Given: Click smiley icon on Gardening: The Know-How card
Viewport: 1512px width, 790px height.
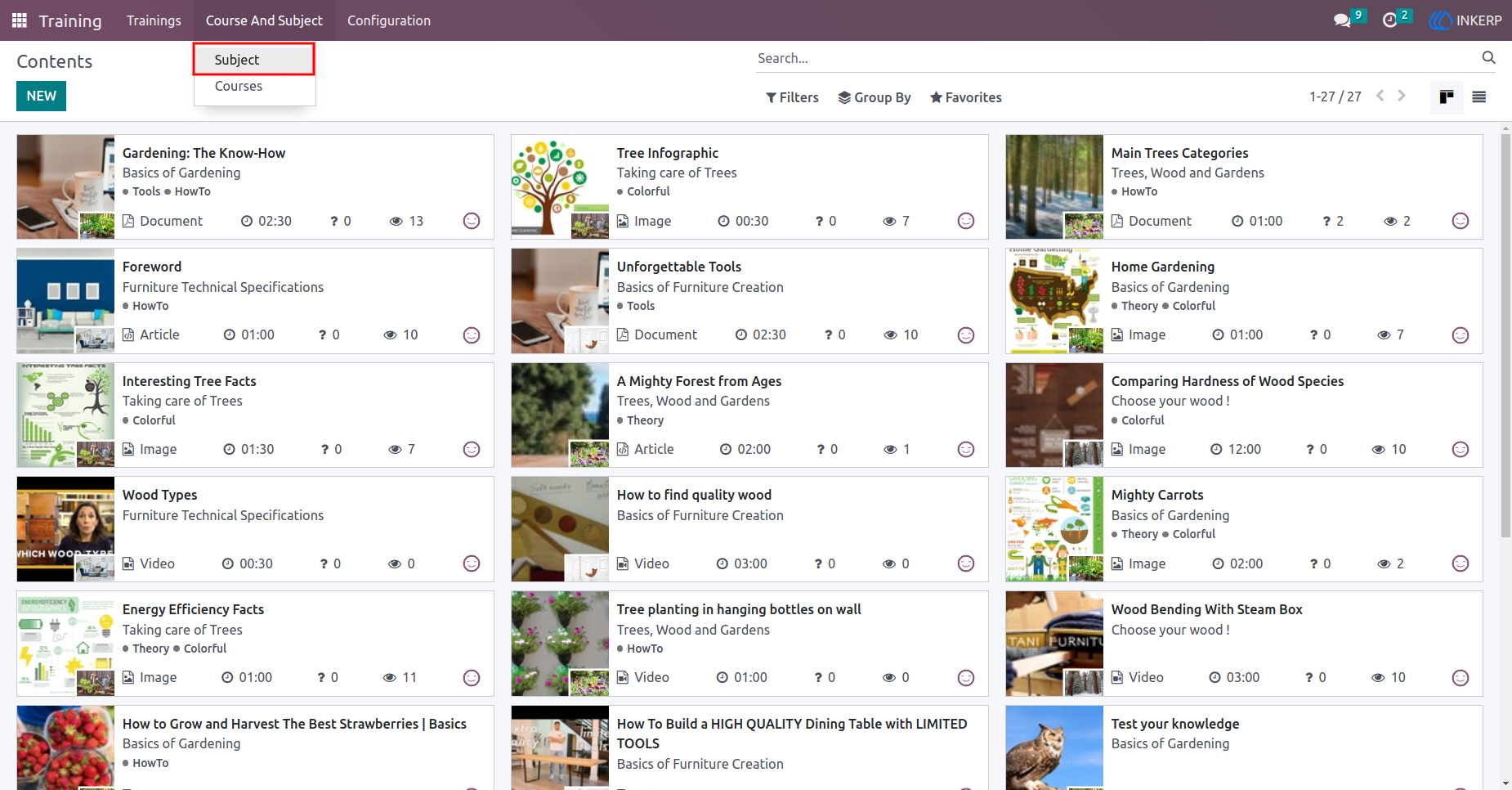Looking at the screenshot, I should point(472,221).
